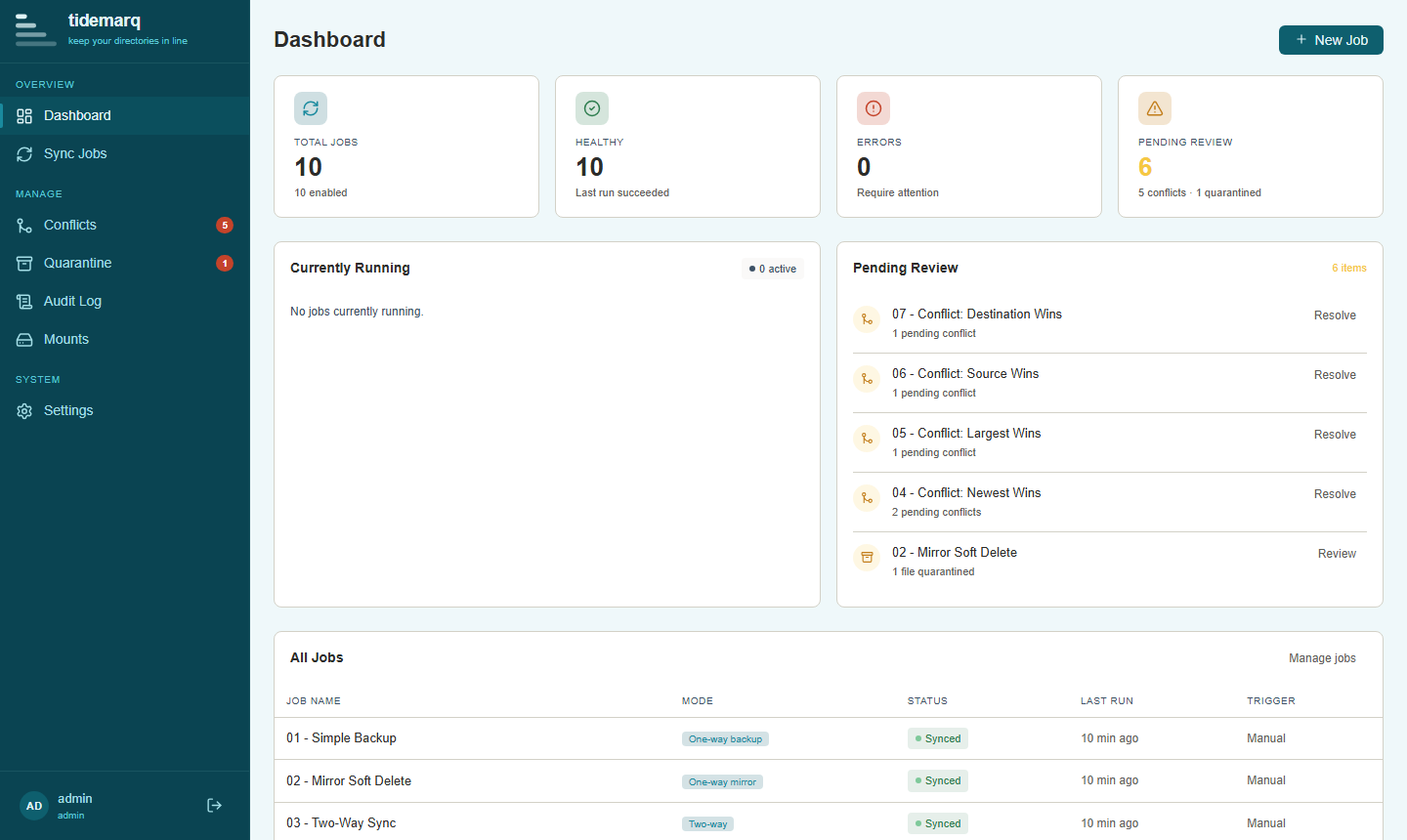Click the LAST RUN column header
Viewport: 1407px width, 840px height.
click(x=1107, y=701)
